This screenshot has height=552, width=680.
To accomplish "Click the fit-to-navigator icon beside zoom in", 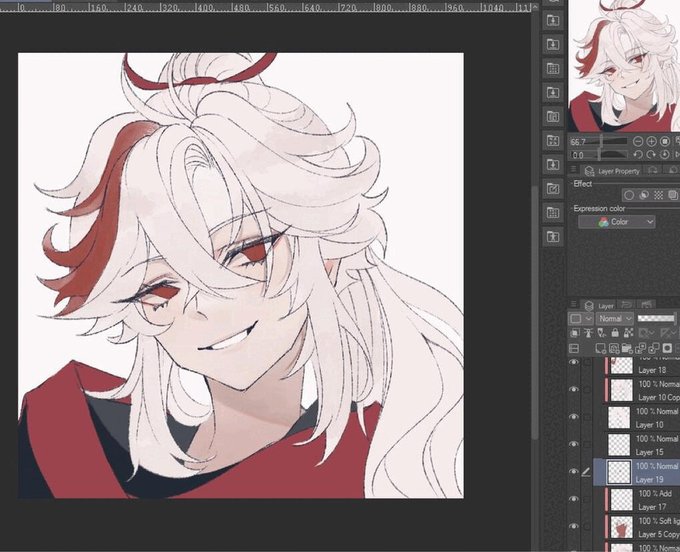I will click(665, 141).
